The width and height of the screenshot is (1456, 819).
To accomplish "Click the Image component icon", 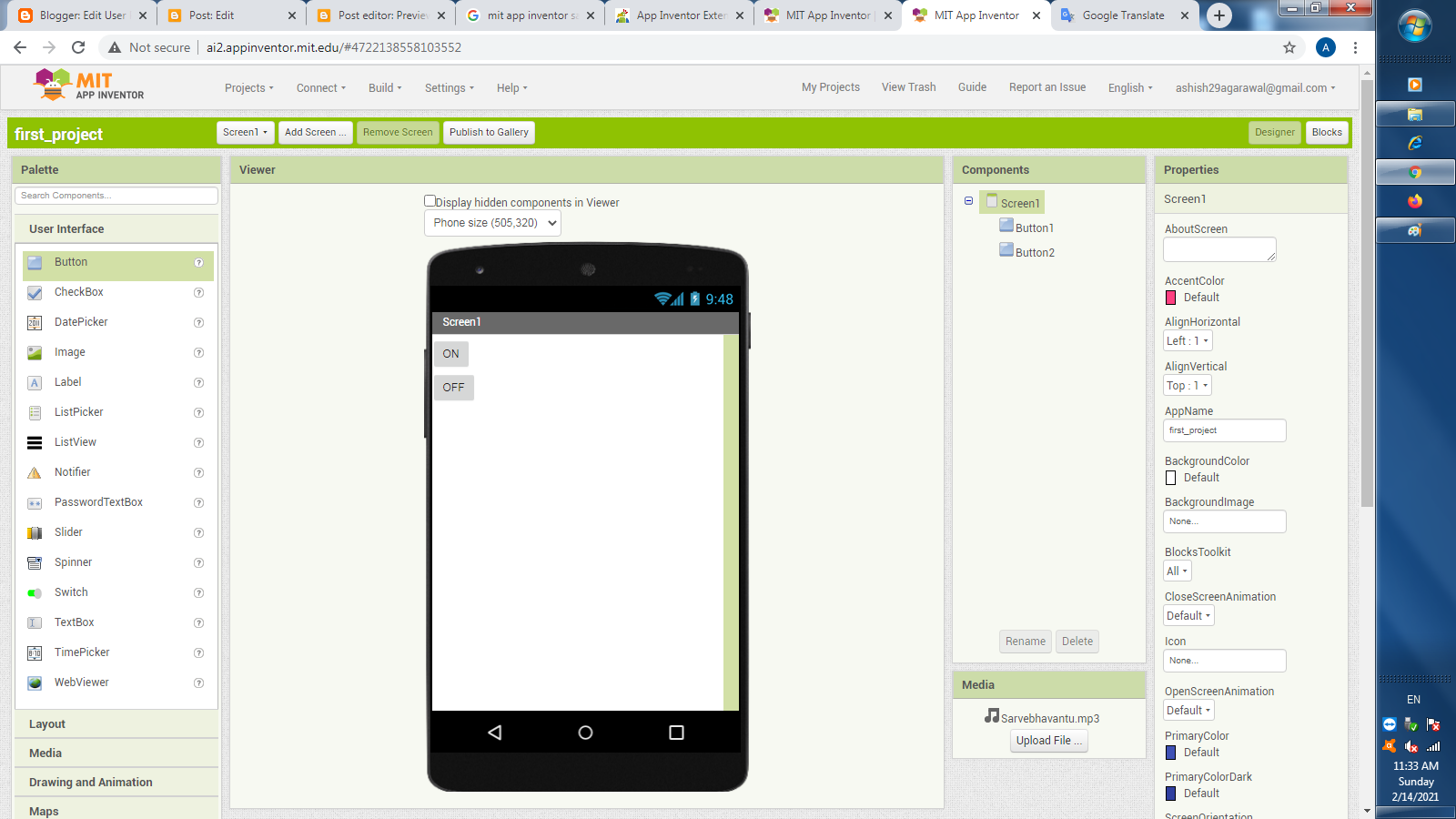I will (x=35, y=352).
